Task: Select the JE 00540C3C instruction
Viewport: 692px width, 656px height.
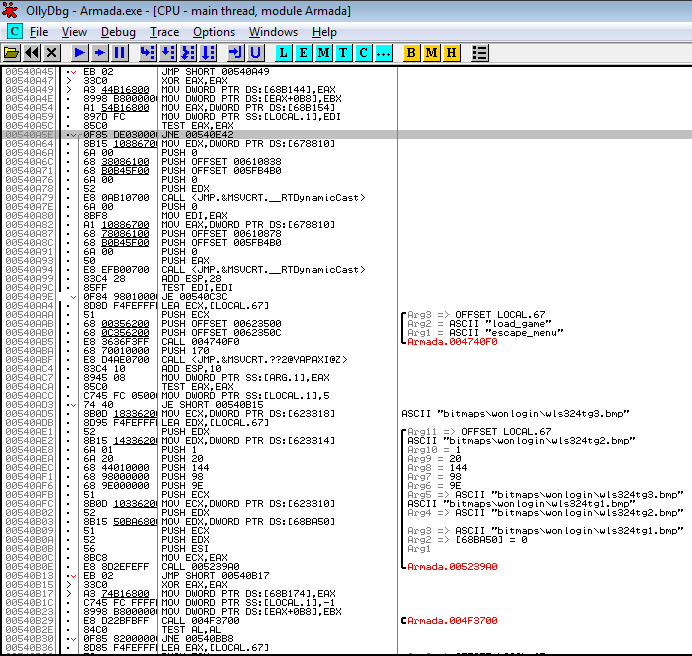Action: (x=194, y=297)
